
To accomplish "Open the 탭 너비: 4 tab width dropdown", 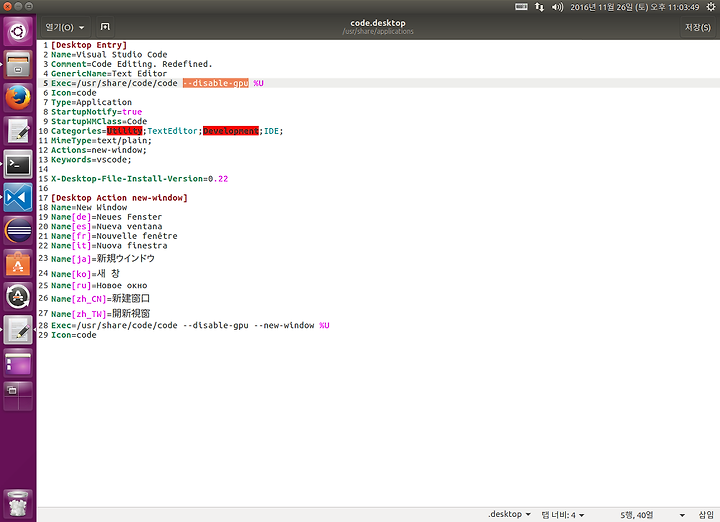I will pyautogui.click(x=563, y=515).
